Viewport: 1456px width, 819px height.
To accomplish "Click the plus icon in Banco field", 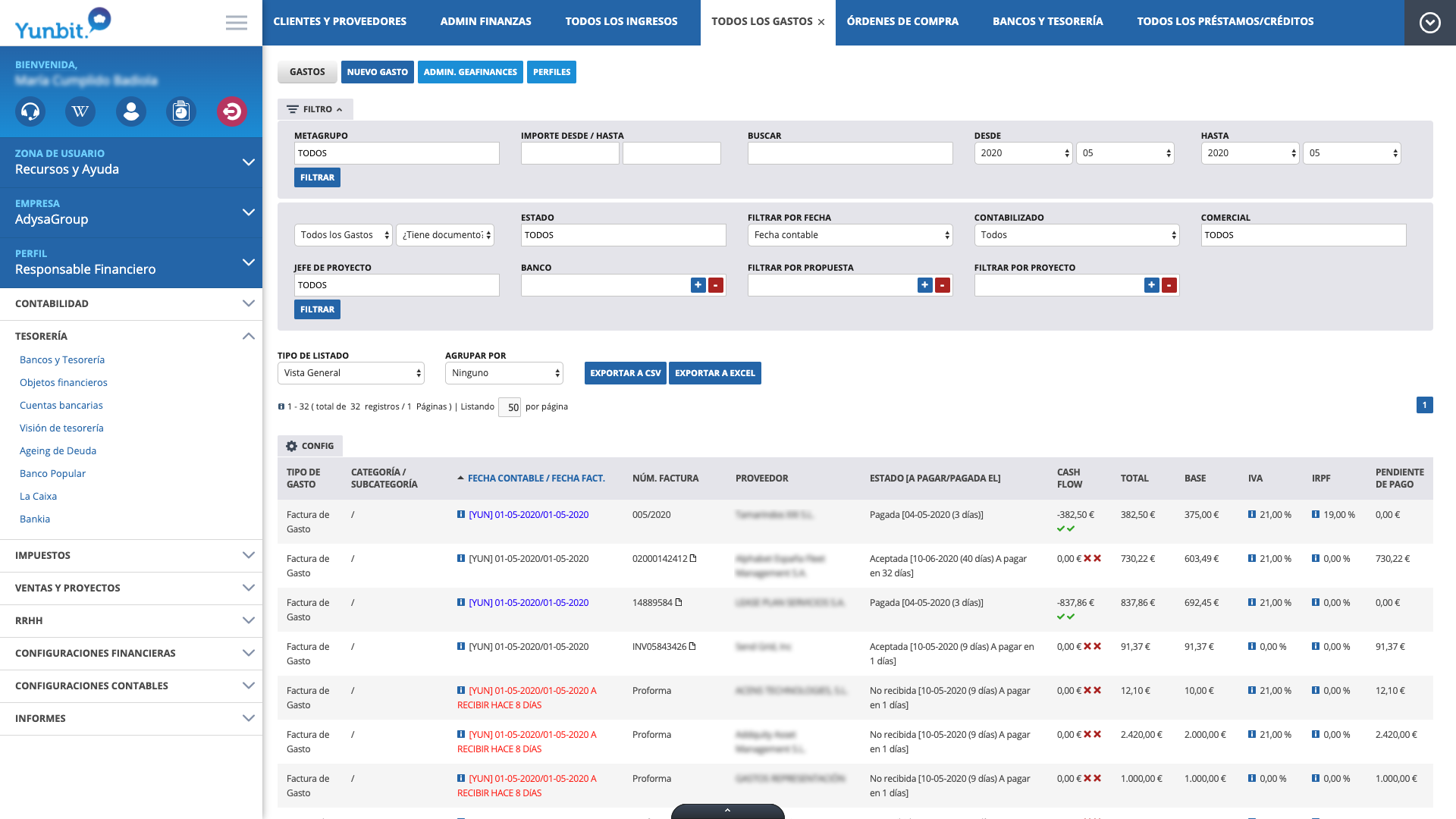I will (698, 285).
